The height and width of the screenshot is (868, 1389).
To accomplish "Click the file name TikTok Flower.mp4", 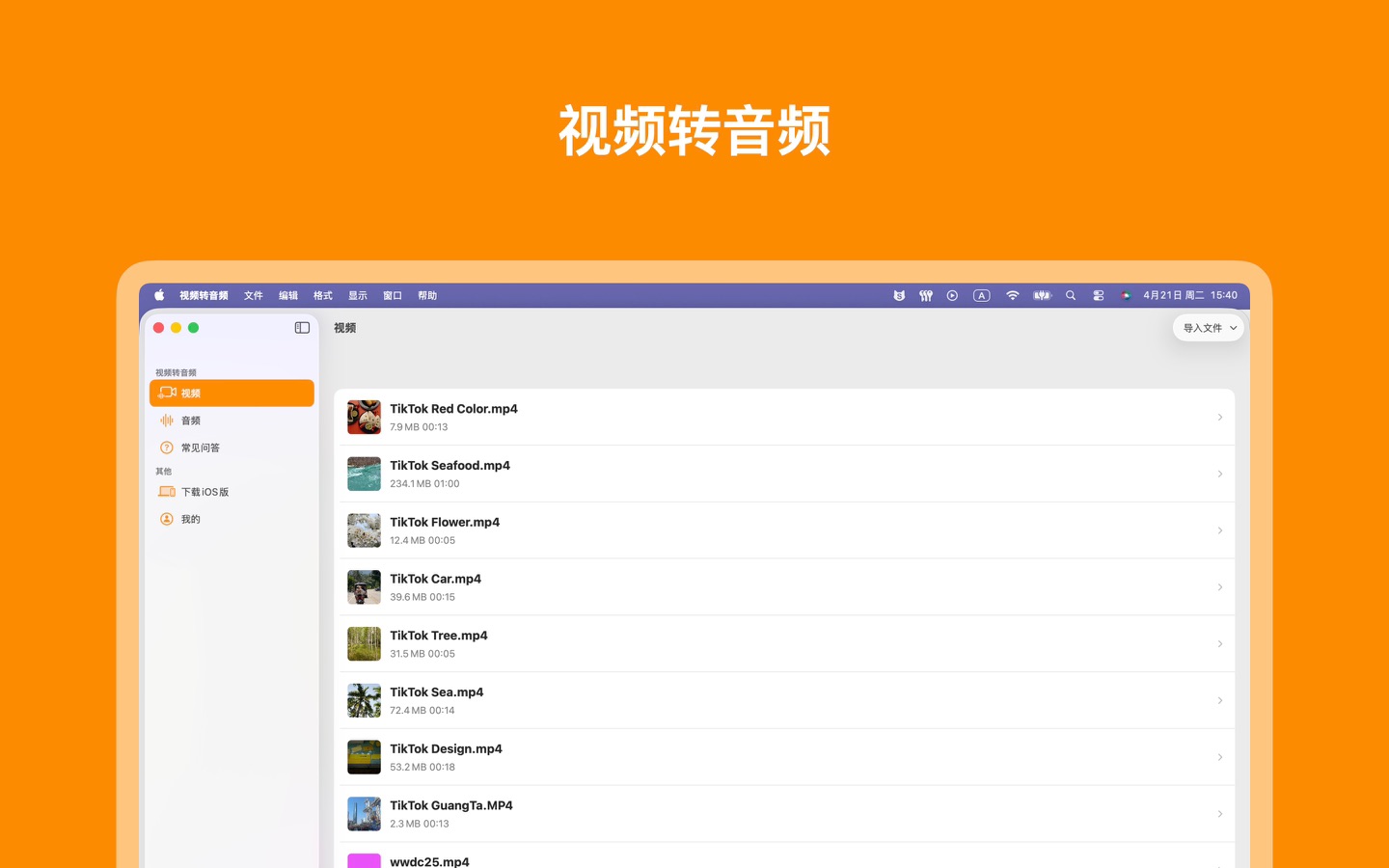I will (445, 523).
